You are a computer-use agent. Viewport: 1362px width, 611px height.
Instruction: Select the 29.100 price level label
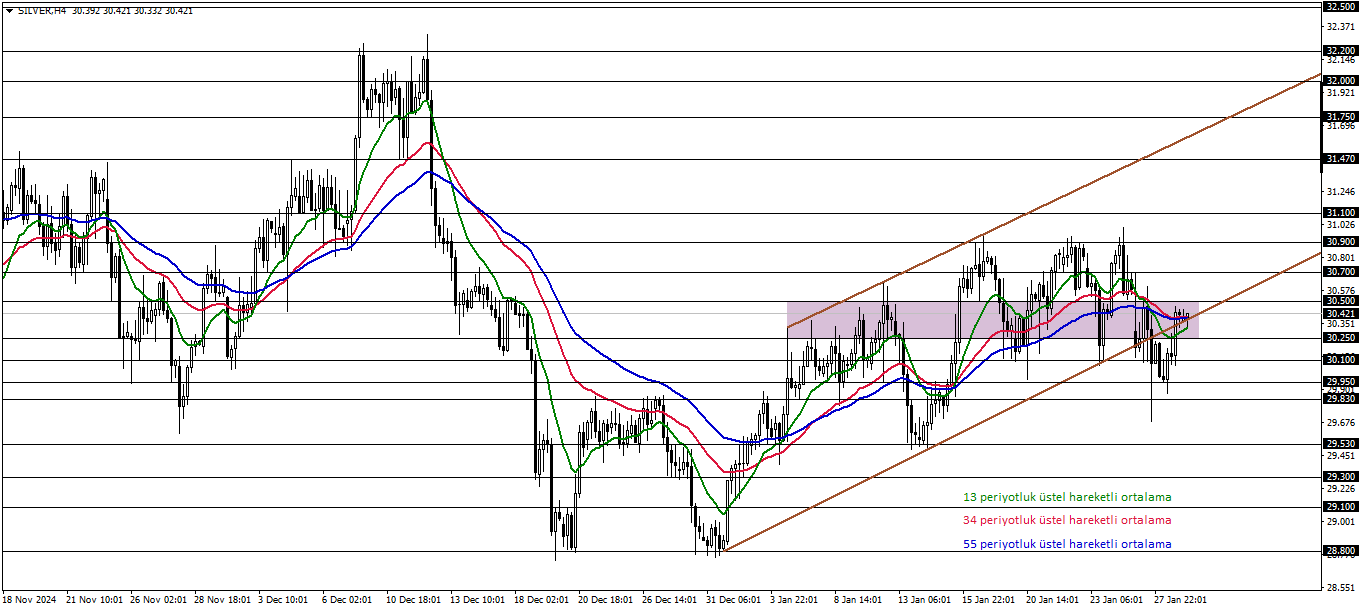pos(1340,507)
